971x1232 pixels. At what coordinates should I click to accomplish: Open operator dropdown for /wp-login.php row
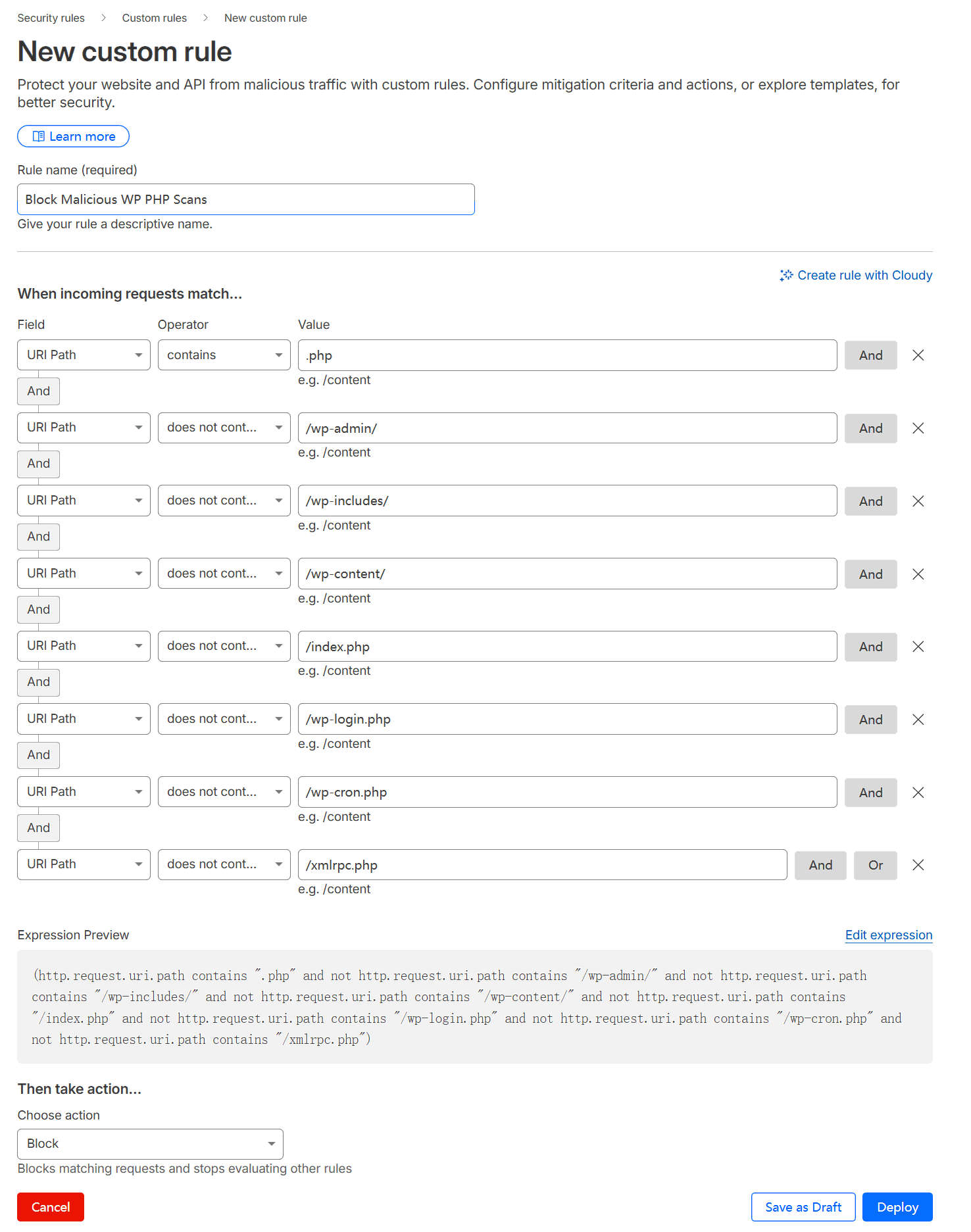(x=224, y=719)
